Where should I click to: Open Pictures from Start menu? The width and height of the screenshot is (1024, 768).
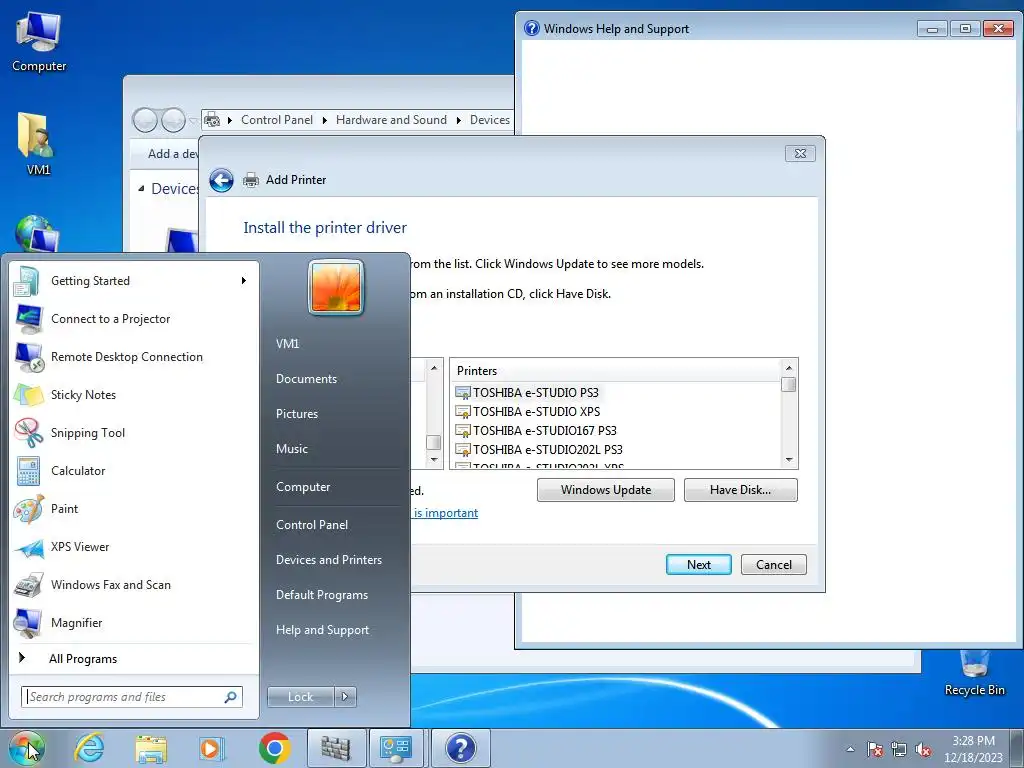(x=297, y=414)
